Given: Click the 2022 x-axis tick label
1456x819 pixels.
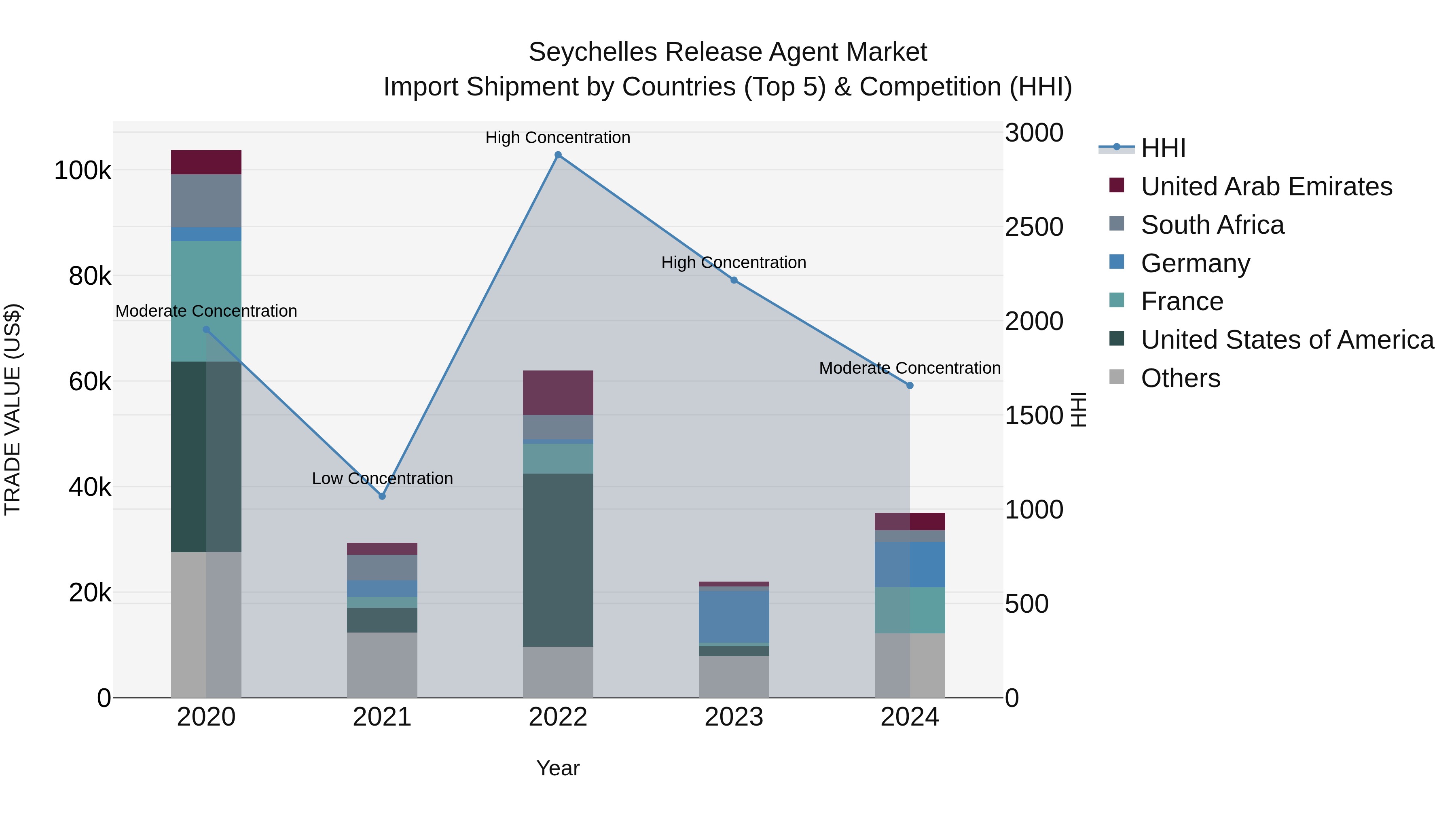Looking at the screenshot, I should 558,717.
